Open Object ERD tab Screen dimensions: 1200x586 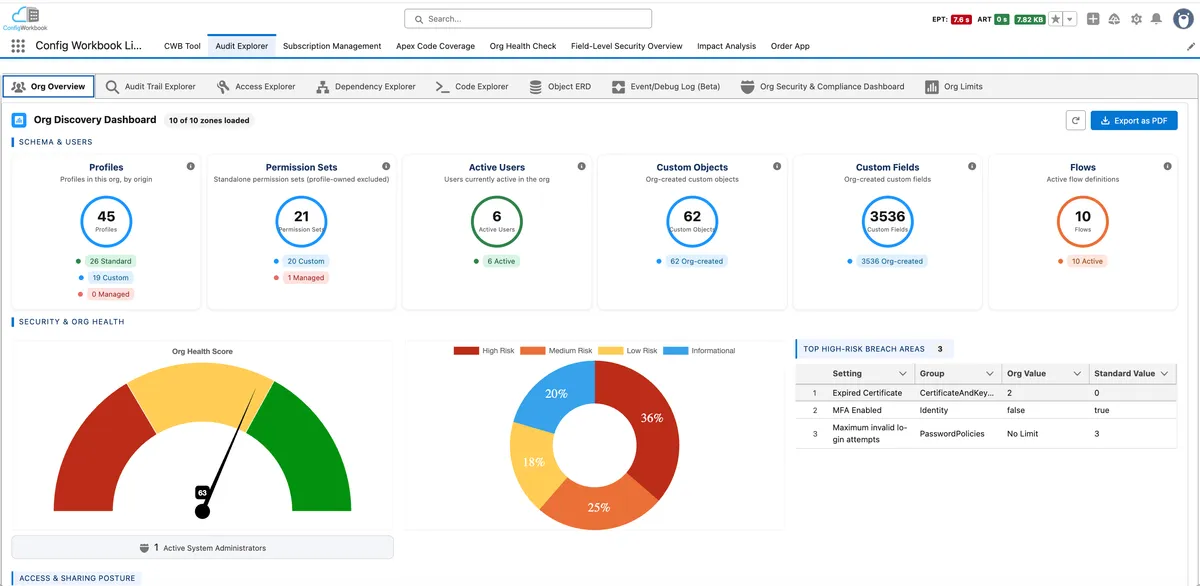(560, 86)
